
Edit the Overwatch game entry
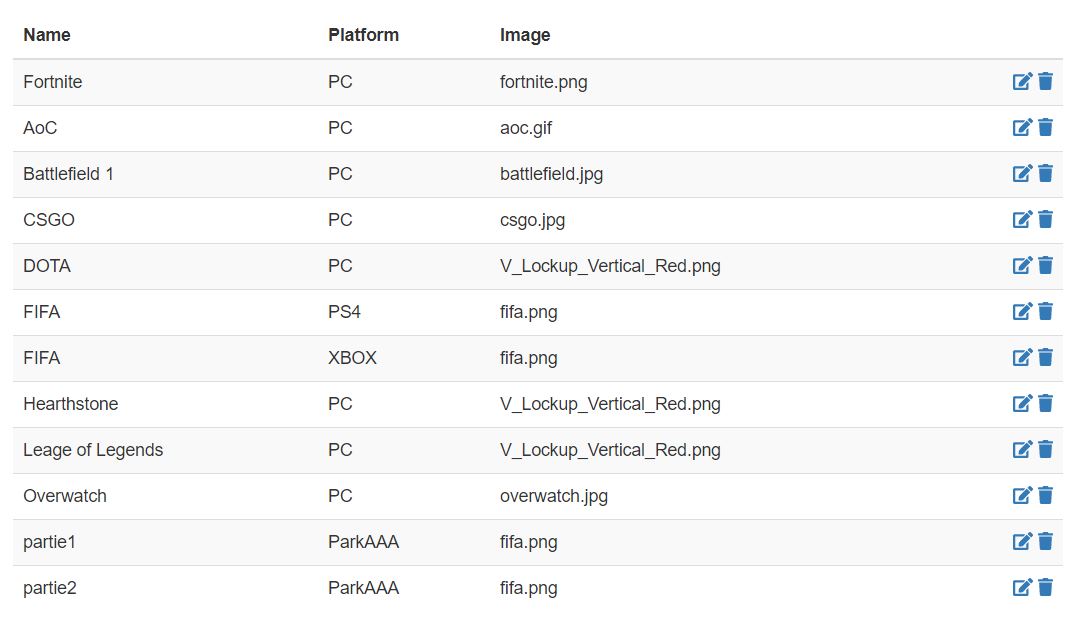click(1022, 495)
